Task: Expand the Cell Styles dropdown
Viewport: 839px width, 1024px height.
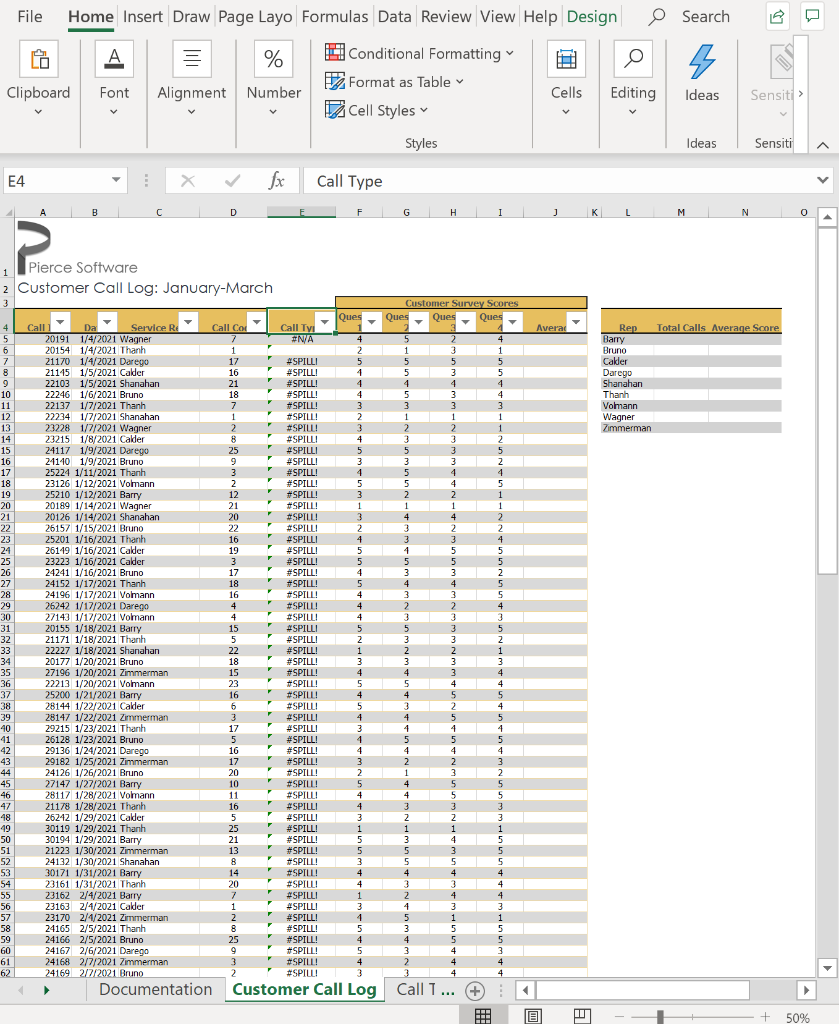Action: (x=424, y=110)
